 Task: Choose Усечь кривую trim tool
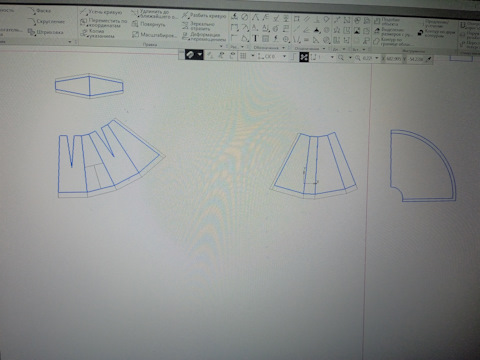tap(101, 12)
